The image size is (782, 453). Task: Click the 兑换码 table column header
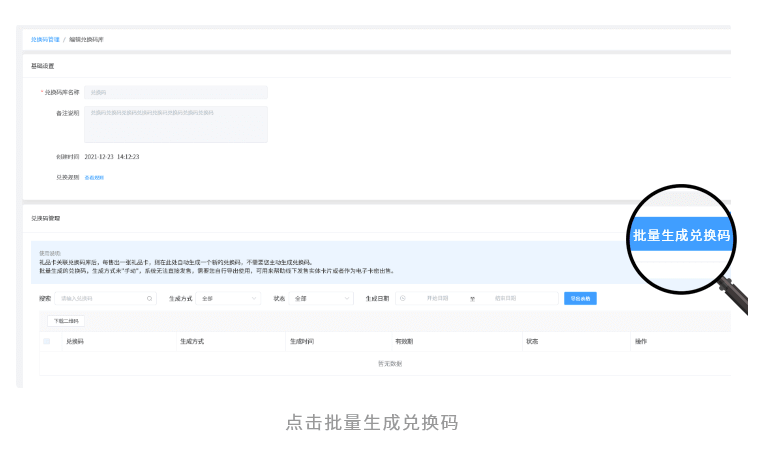click(x=75, y=341)
